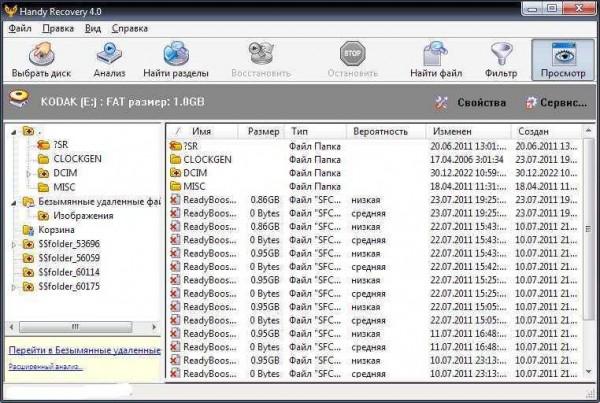
Task: Click date 18.04.2011 11:31 modified cell
Action: pyautogui.click(x=468, y=186)
